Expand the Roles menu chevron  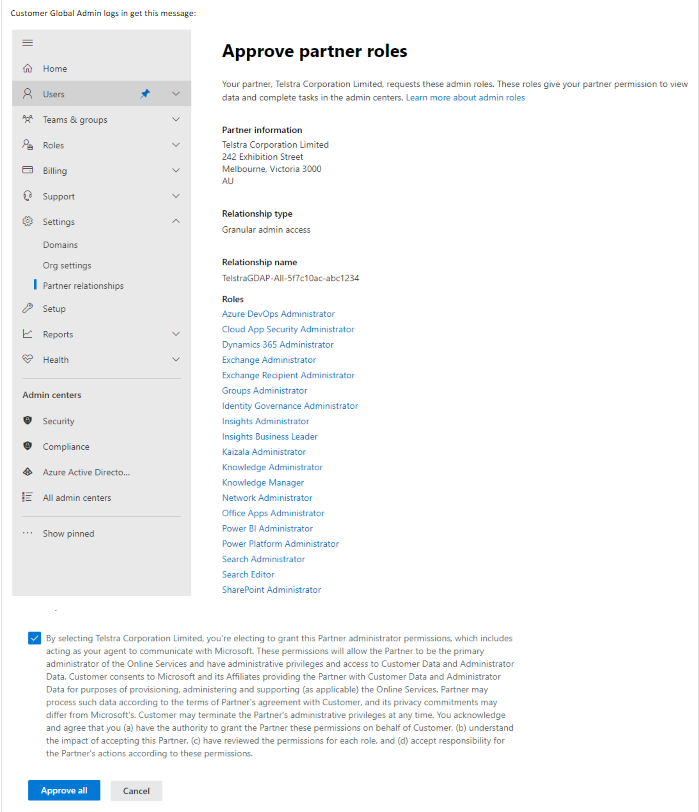click(x=176, y=145)
